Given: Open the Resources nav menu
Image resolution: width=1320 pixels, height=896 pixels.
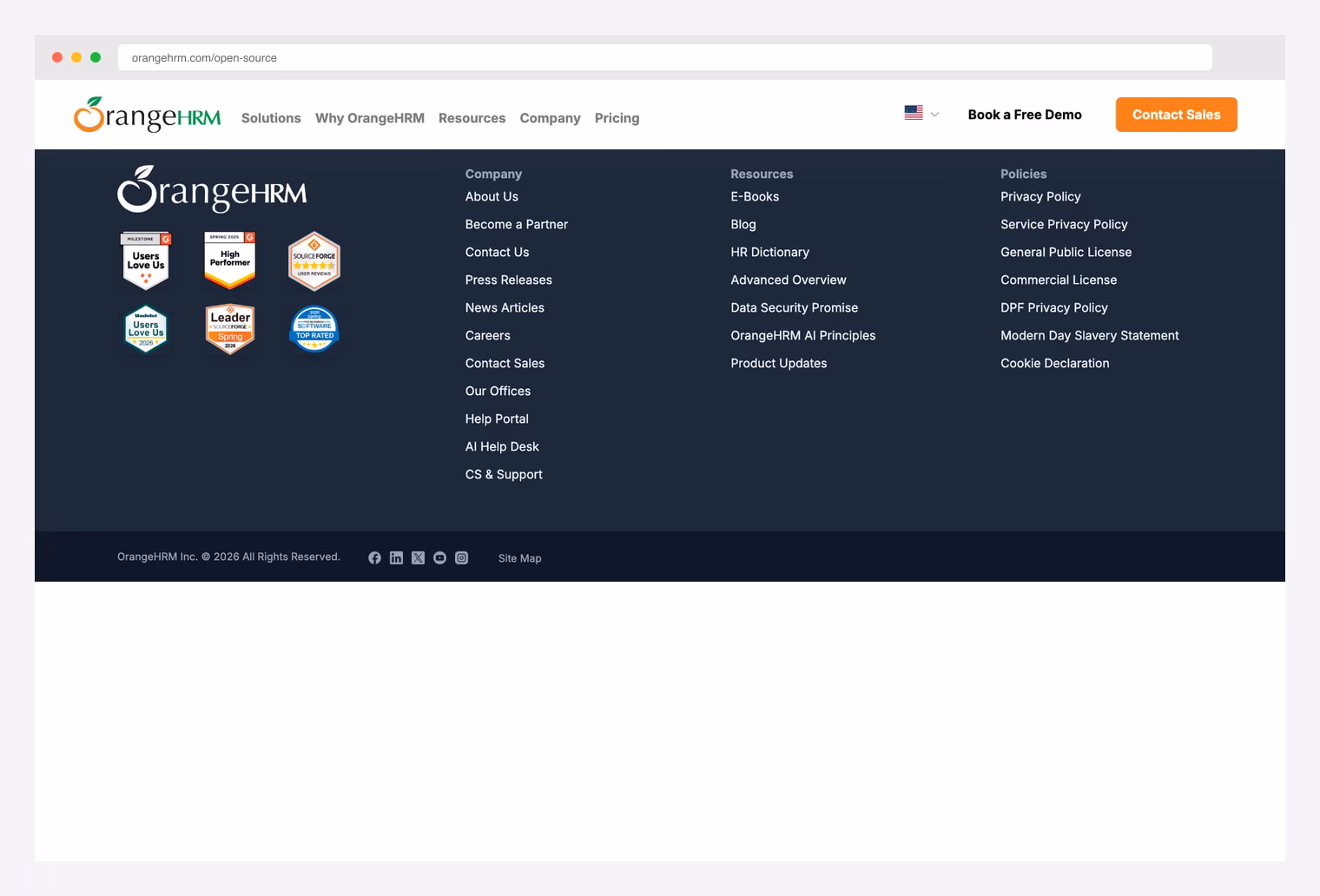Looking at the screenshot, I should (x=472, y=118).
